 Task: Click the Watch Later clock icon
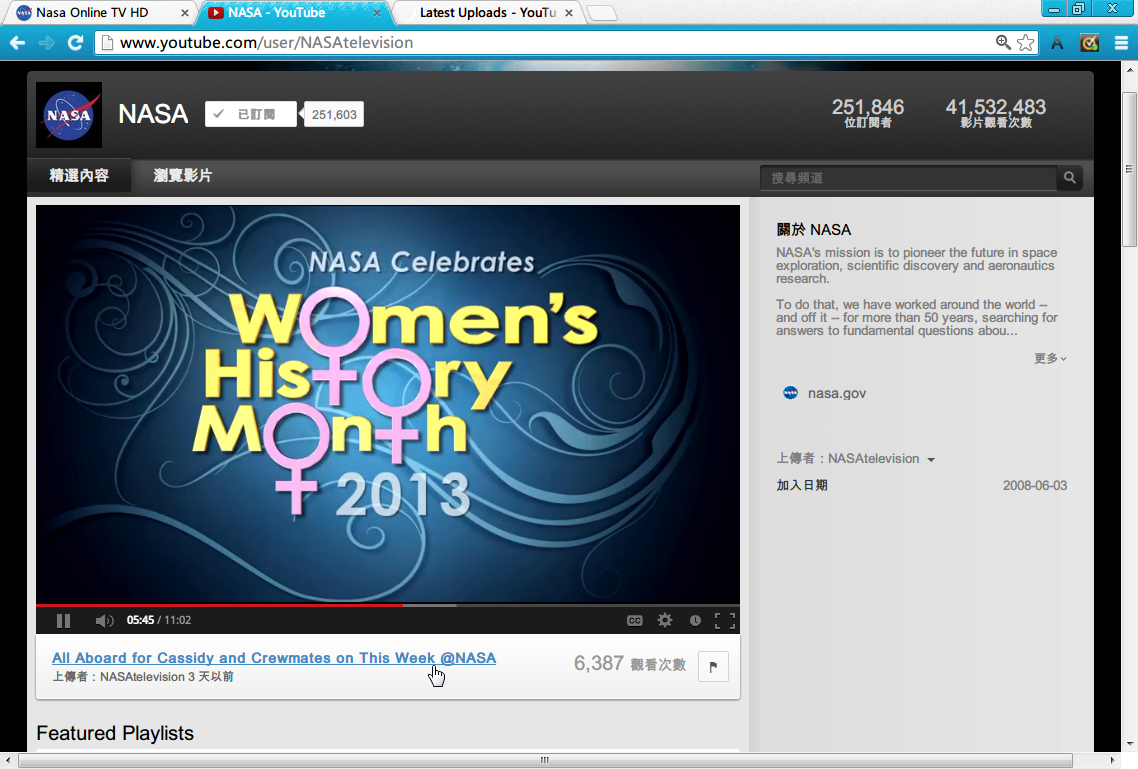tap(695, 620)
